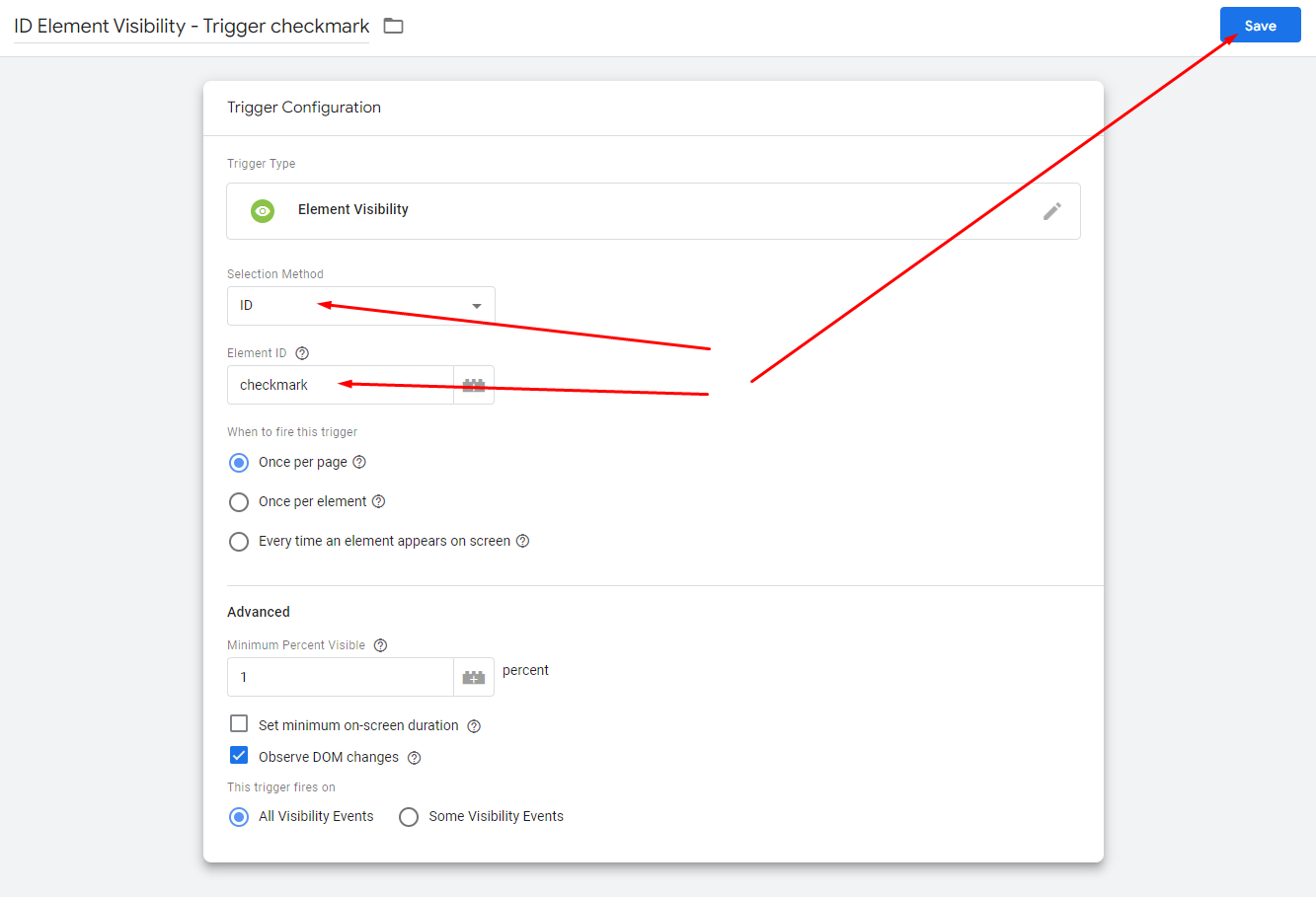The height and width of the screenshot is (897, 1316).
Task: Open variable picker beside Minimum Percent field
Action: click(474, 677)
